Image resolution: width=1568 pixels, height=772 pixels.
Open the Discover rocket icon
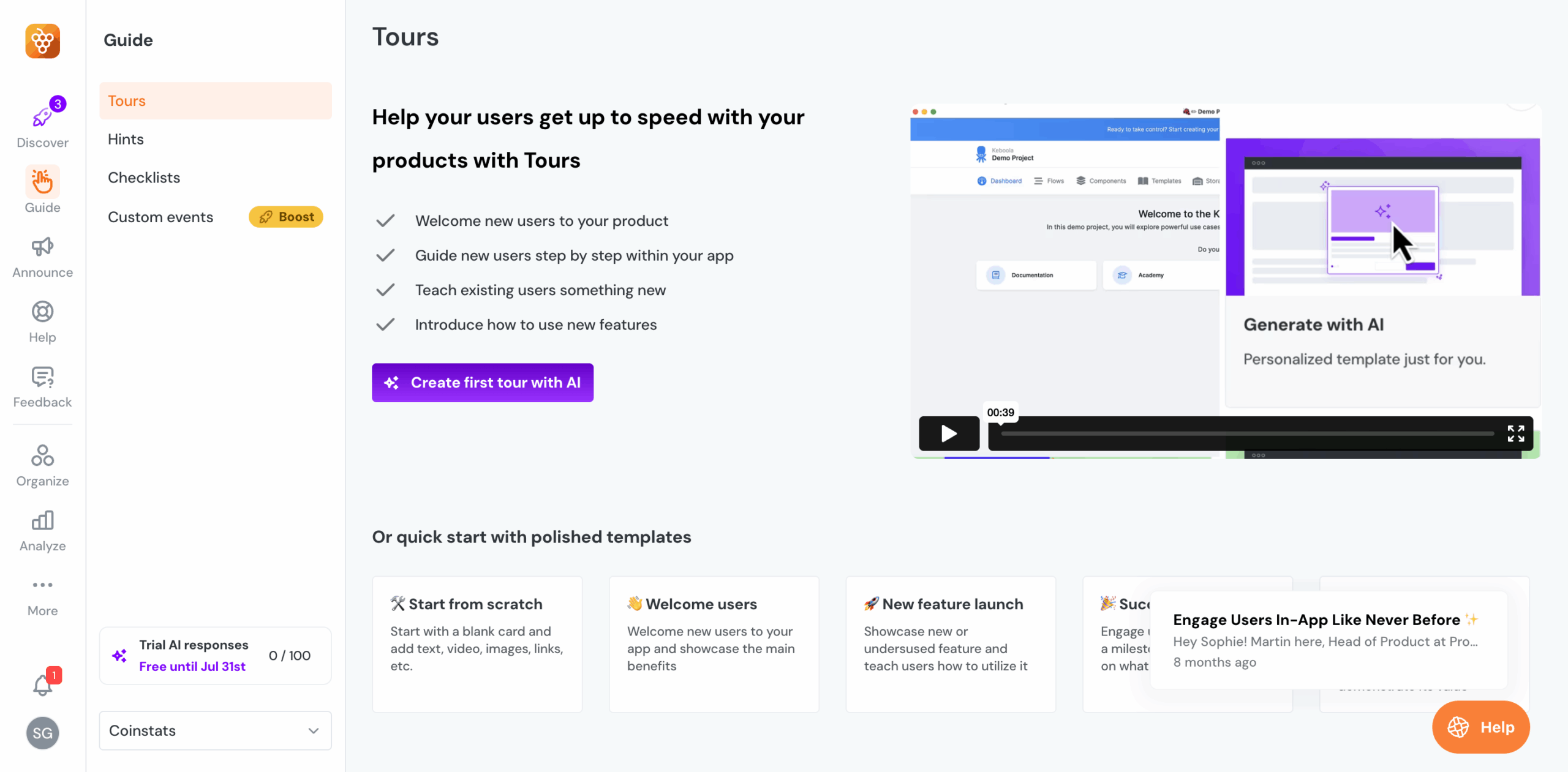coord(42,117)
